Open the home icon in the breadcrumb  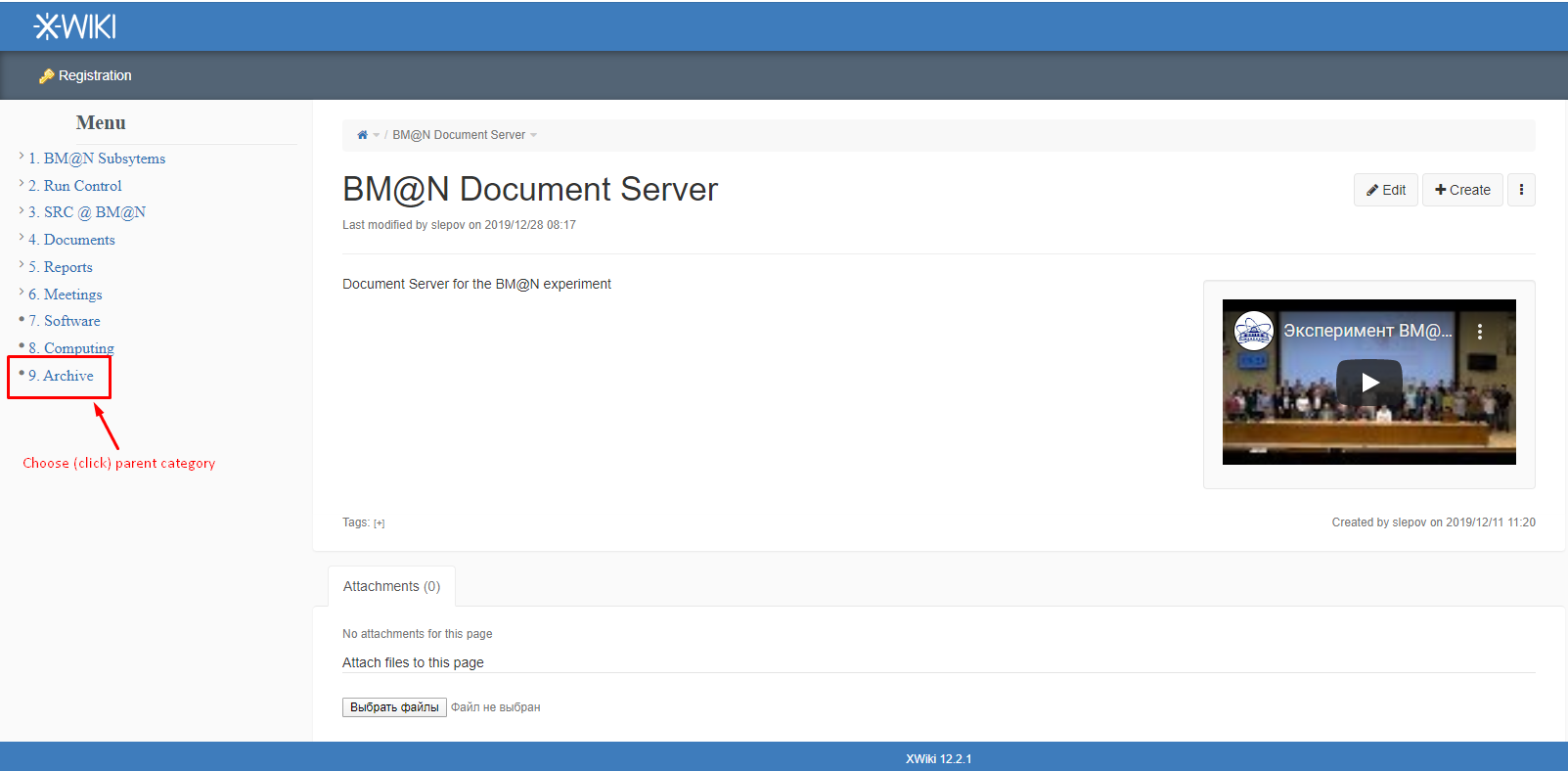pyautogui.click(x=362, y=135)
